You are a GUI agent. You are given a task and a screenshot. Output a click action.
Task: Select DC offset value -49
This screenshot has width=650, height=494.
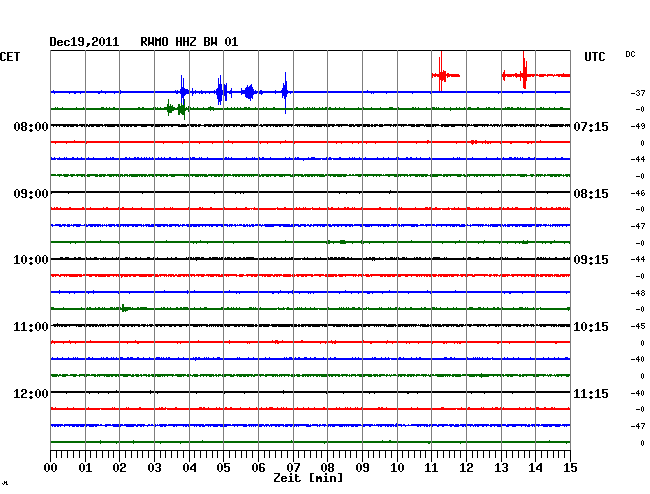tap(638, 126)
